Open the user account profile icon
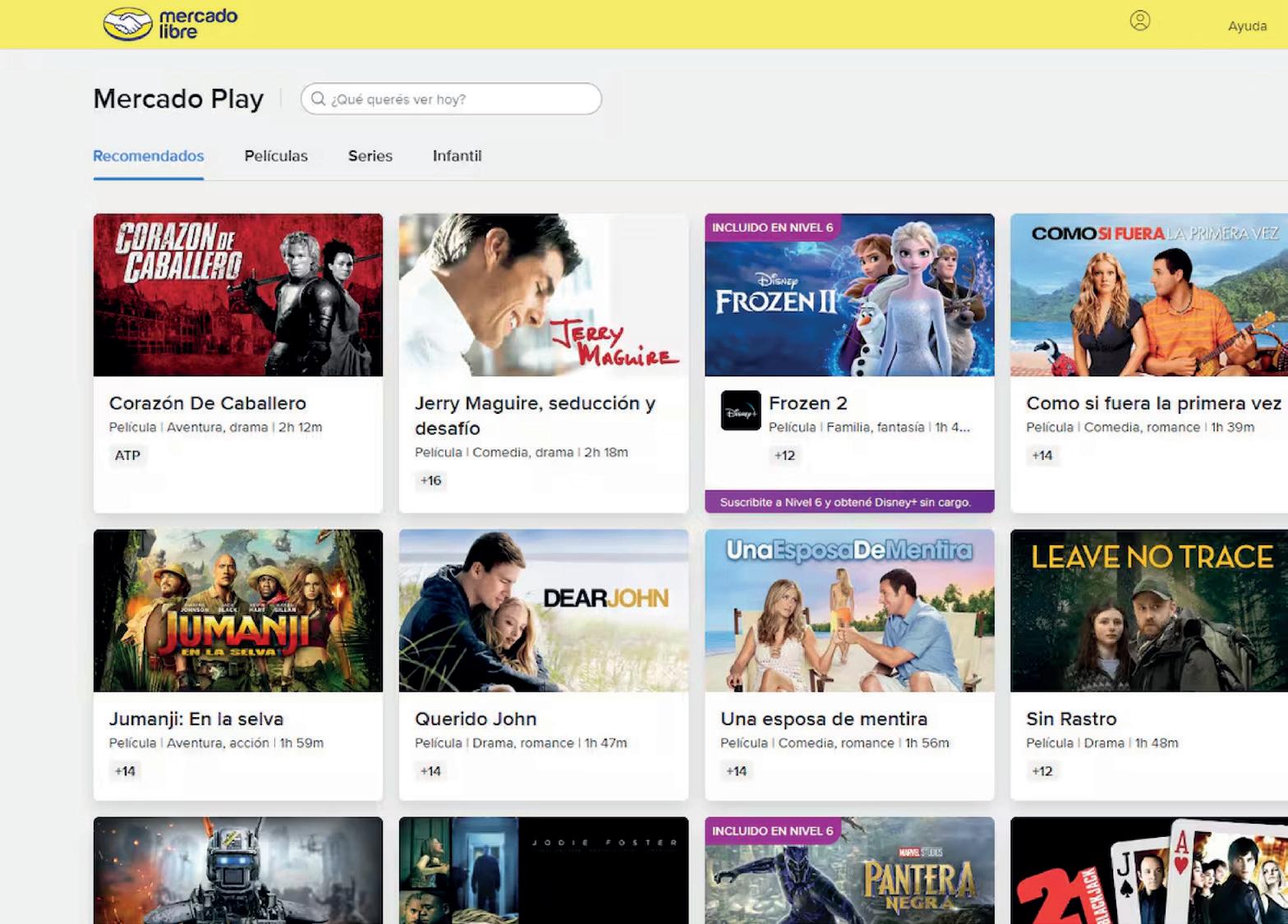Screen dimensions: 1288x924 1140,21
